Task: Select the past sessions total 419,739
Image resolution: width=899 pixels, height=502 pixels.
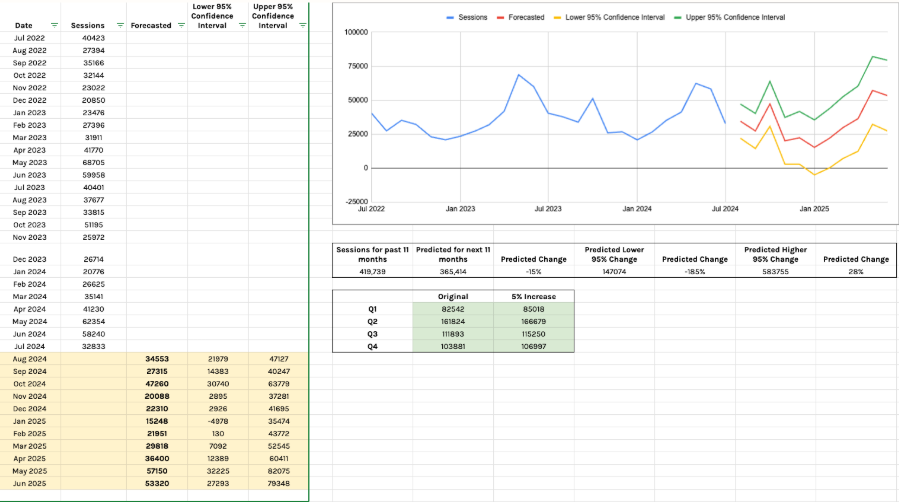Action: [373, 272]
